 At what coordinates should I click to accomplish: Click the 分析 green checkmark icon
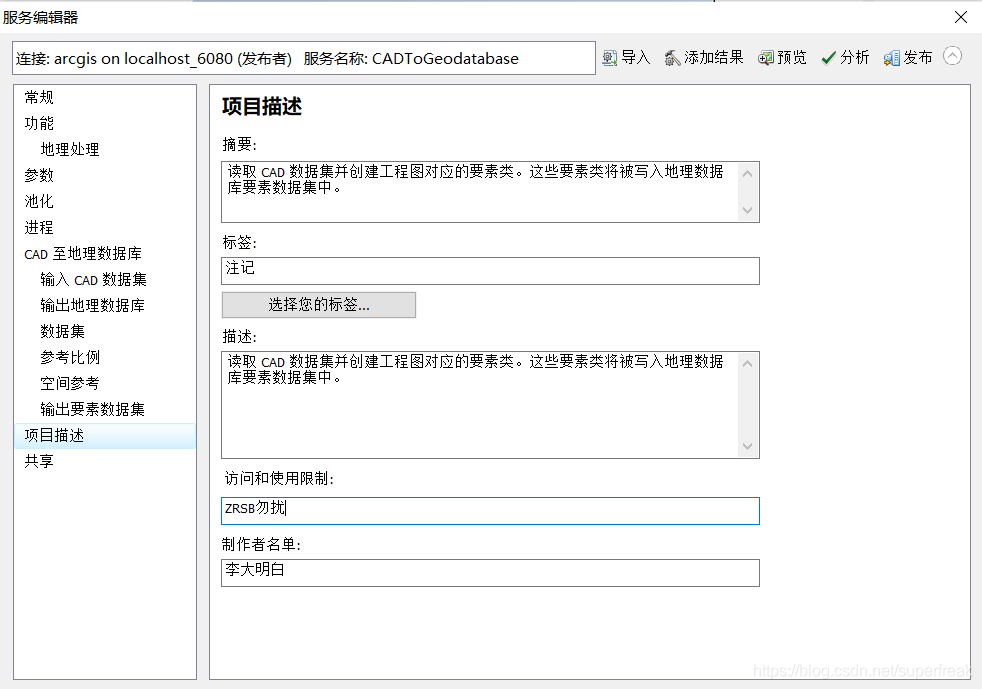pos(828,58)
